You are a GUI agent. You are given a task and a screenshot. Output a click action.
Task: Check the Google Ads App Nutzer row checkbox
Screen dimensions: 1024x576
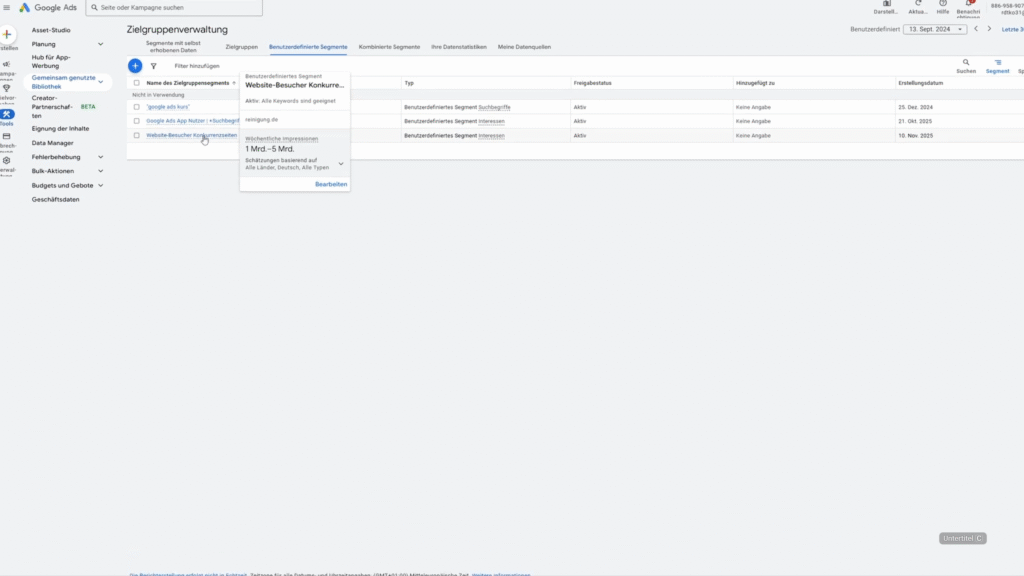pos(136,121)
